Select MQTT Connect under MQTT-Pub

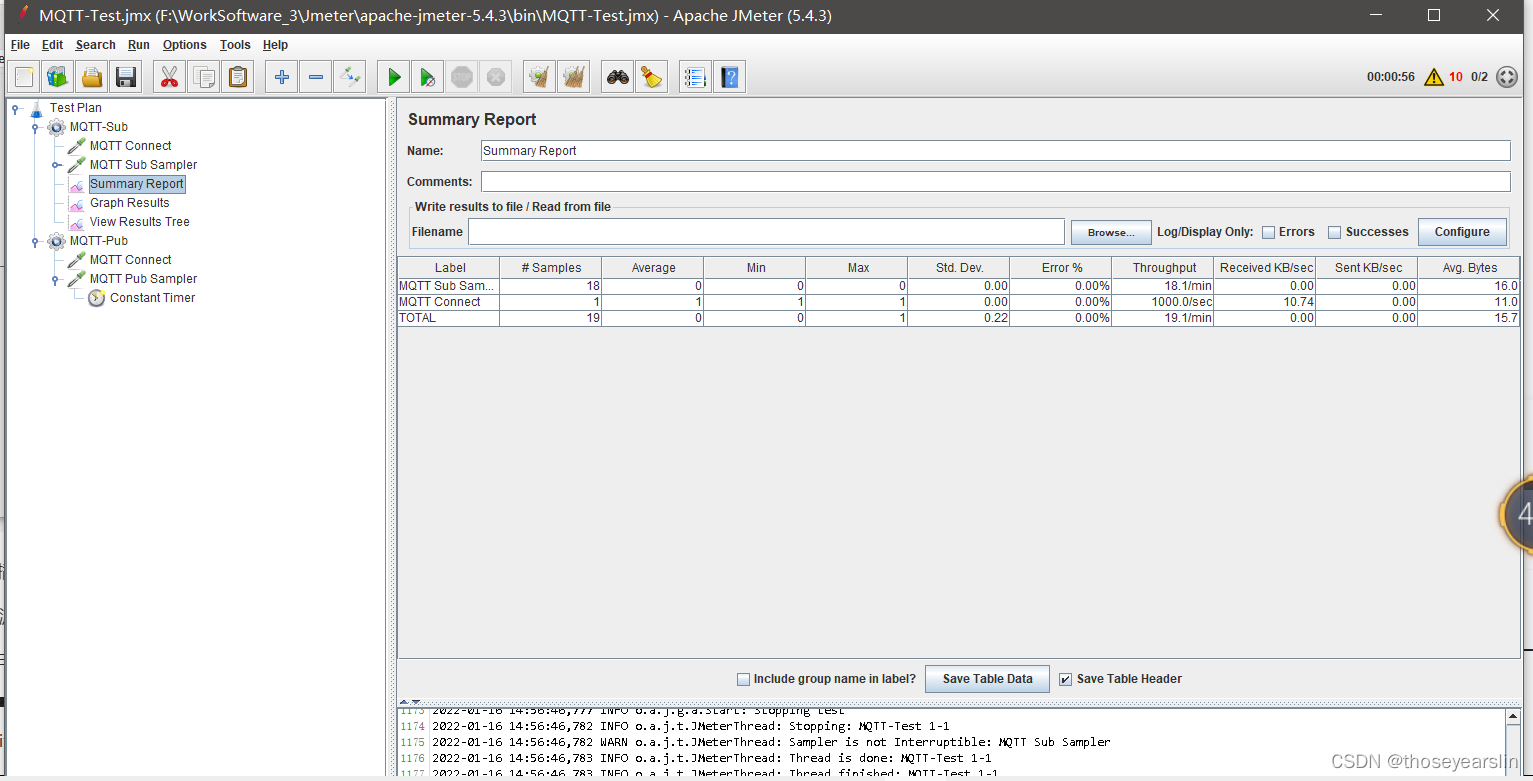(x=130, y=260)
